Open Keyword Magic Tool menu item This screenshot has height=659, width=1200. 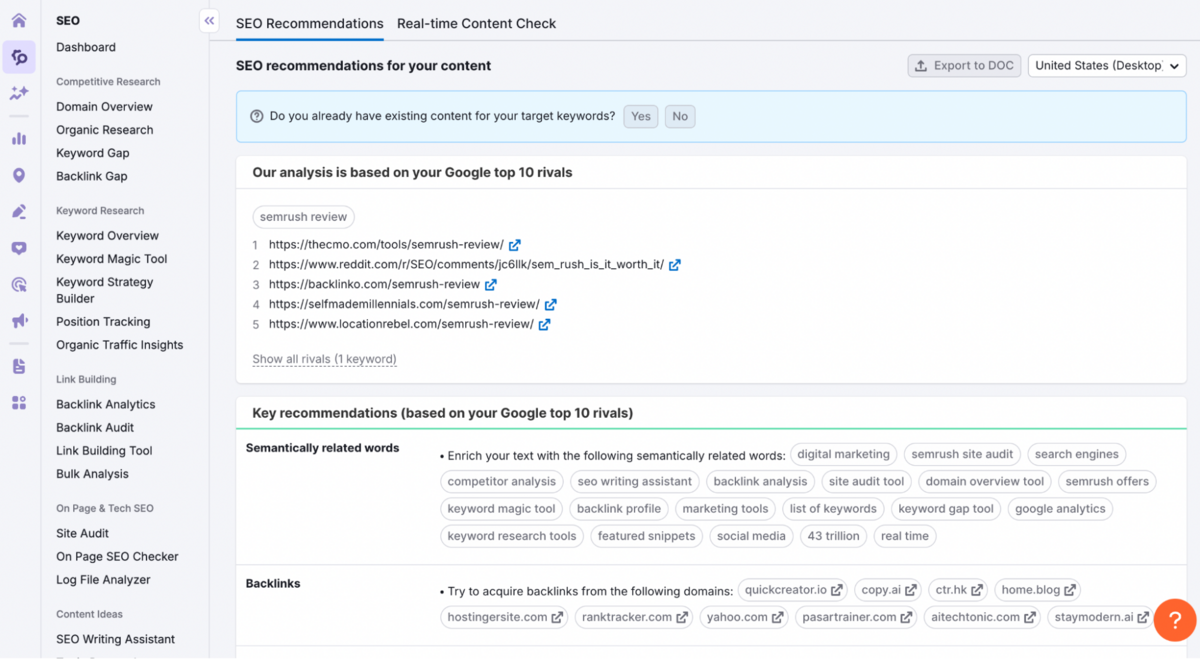tap(111, 259)
